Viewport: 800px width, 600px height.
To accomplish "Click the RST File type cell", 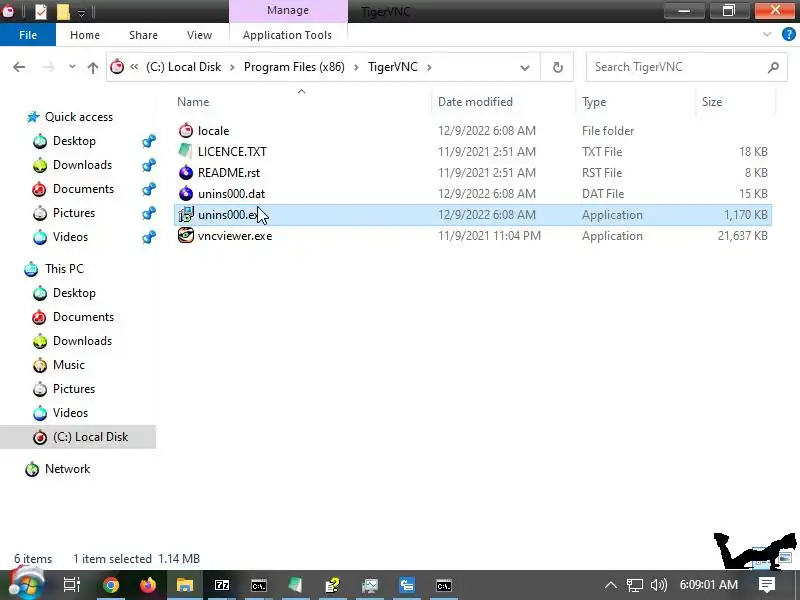I will (602, 172).
